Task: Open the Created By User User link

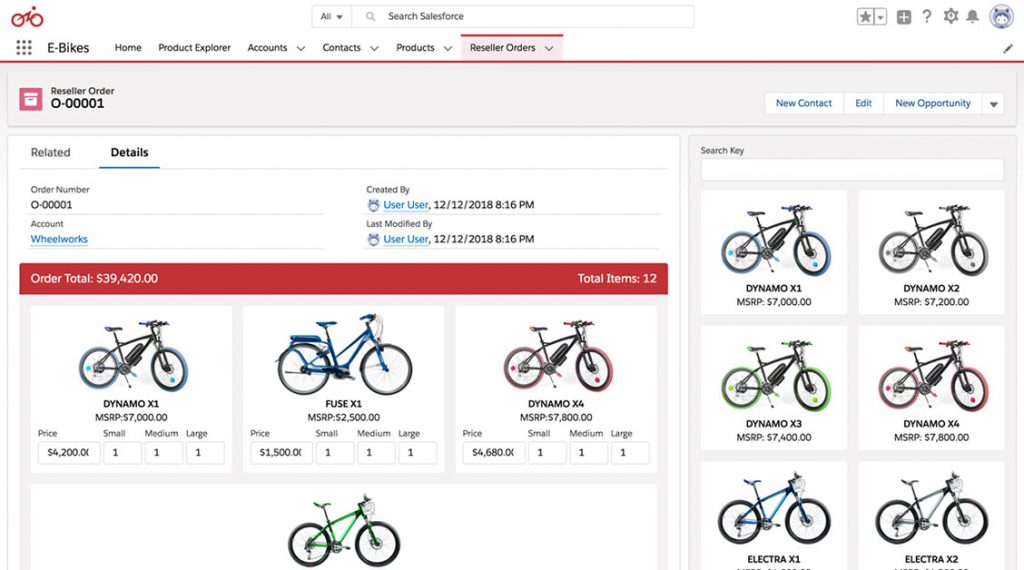Action: click(x=406, y=204)
